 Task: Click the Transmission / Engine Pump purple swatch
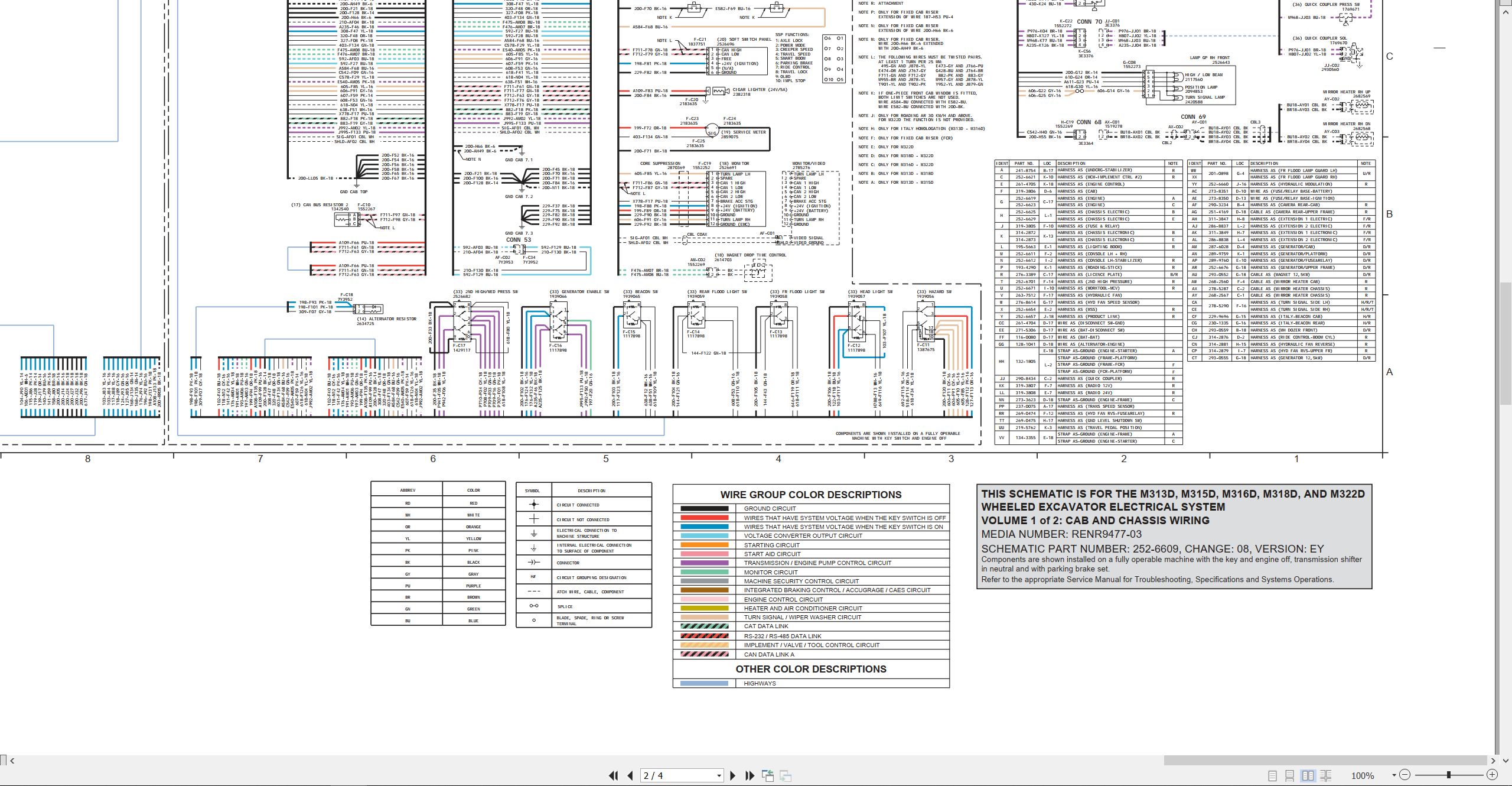coord(704,563)
